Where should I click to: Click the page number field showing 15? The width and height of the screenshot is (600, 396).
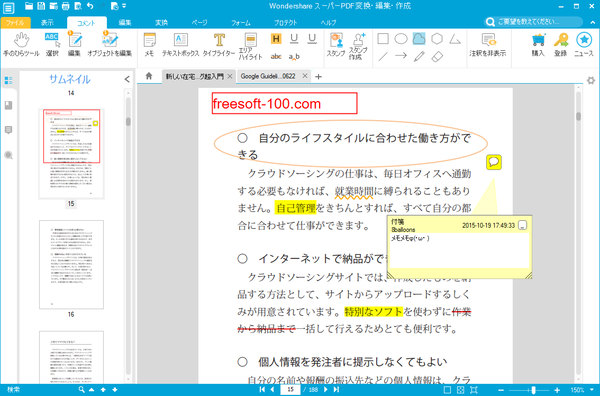(290, 389)
